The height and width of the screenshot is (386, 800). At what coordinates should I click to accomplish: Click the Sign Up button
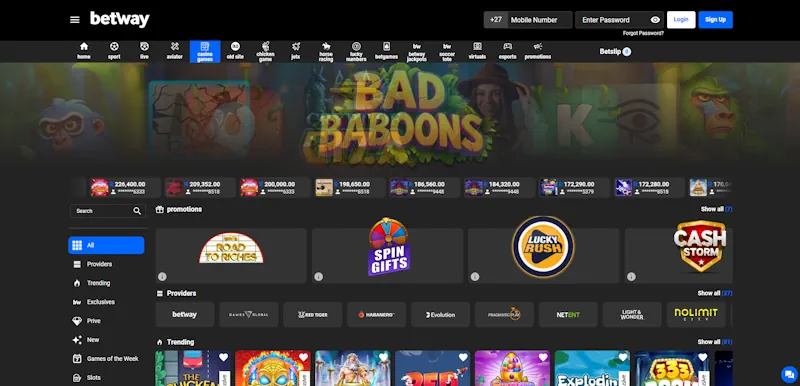click(x=715, y=20)
